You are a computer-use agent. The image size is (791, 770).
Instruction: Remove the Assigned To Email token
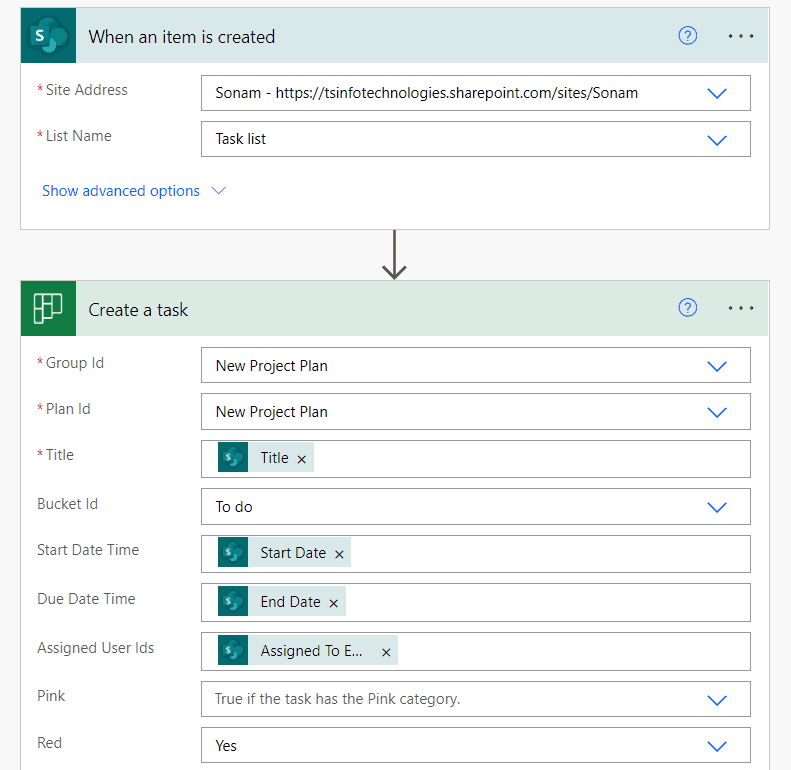[386, 652]
